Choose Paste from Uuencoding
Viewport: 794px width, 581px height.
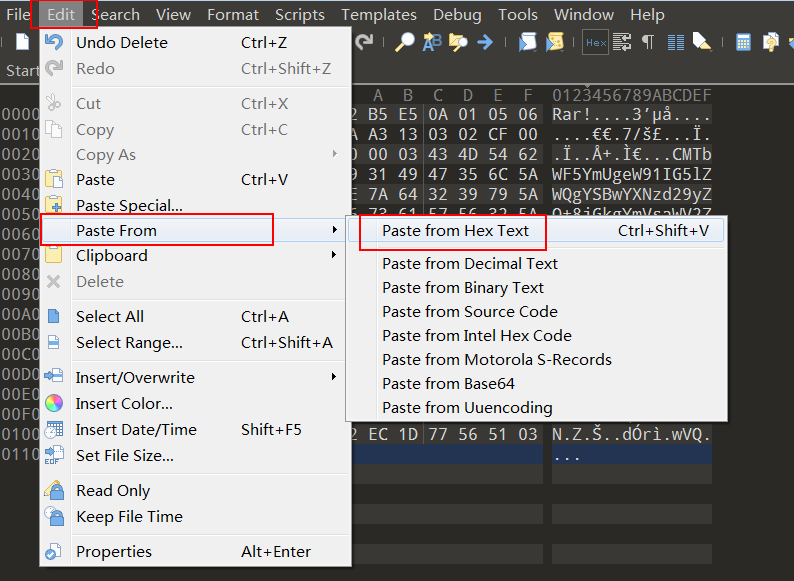pos(536,408)
